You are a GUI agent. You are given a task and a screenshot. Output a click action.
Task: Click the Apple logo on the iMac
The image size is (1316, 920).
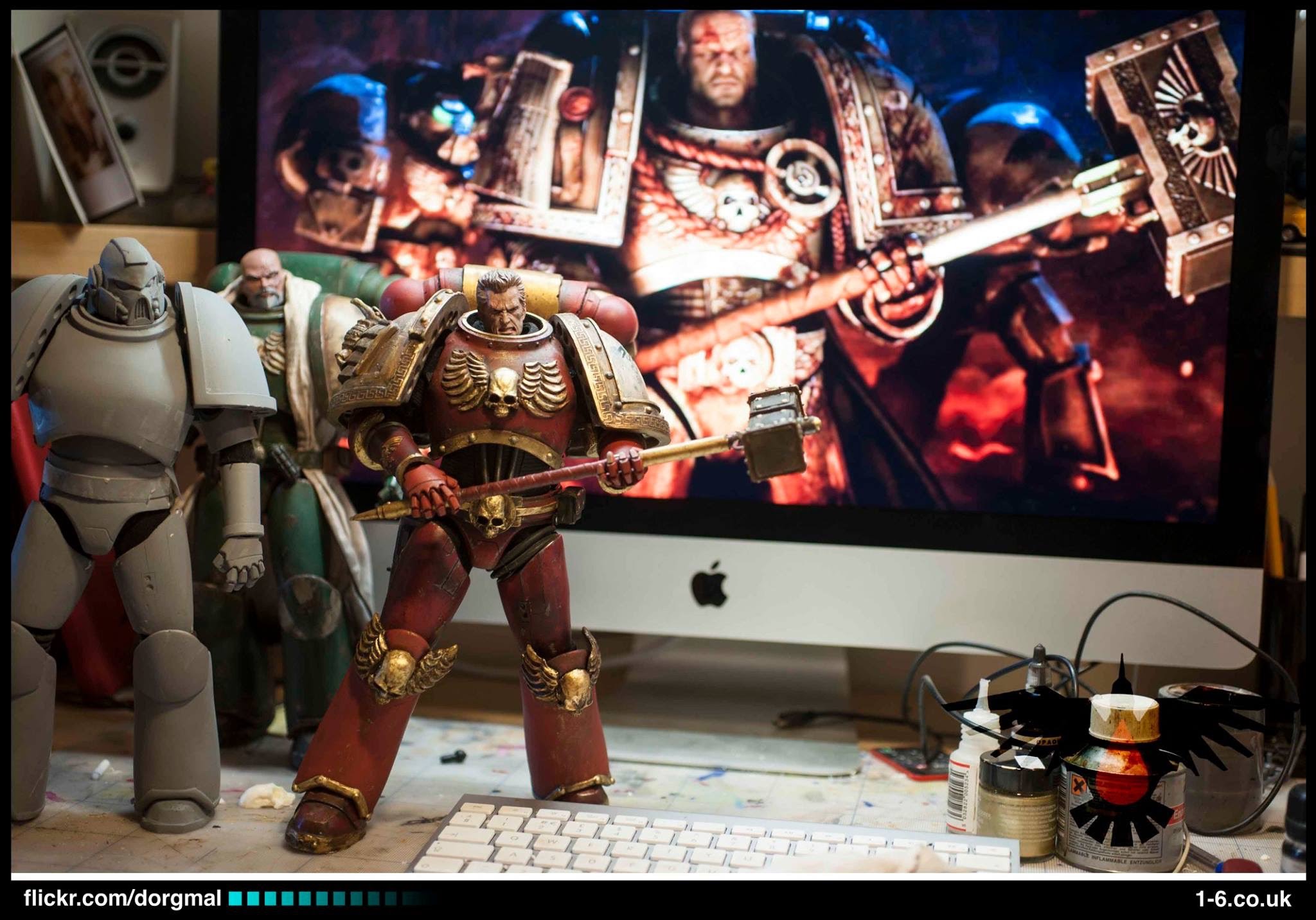(709, 583)
